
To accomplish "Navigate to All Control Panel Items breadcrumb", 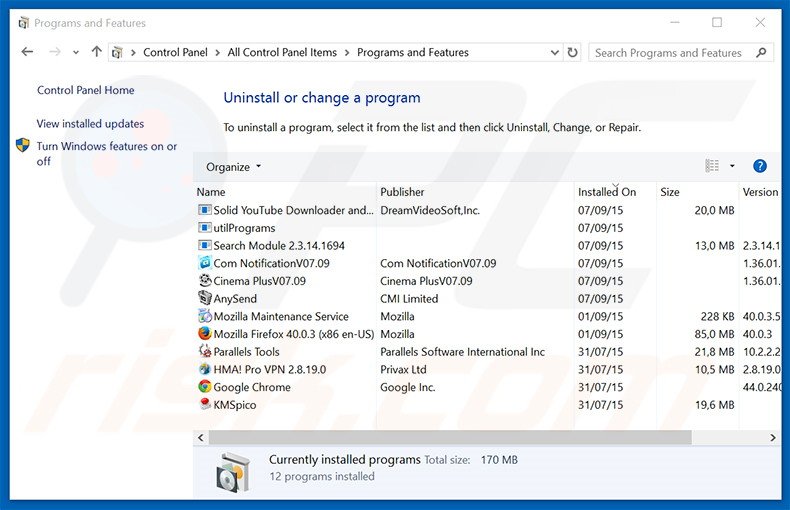I will 282,52.
